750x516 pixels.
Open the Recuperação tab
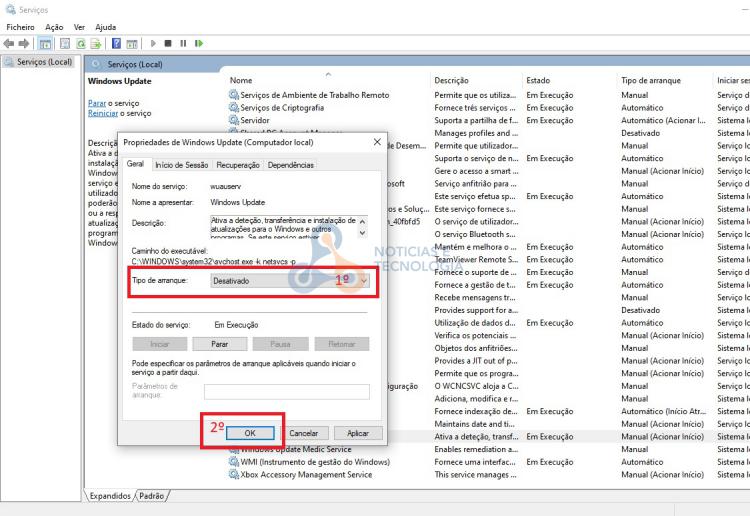pos(238,165)
